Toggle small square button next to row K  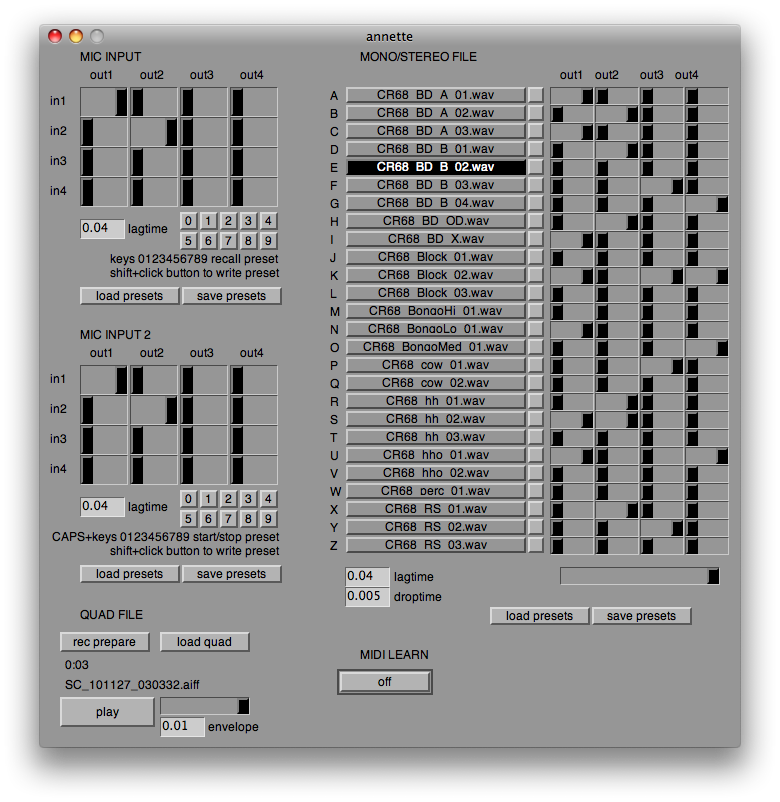[536, 275]
